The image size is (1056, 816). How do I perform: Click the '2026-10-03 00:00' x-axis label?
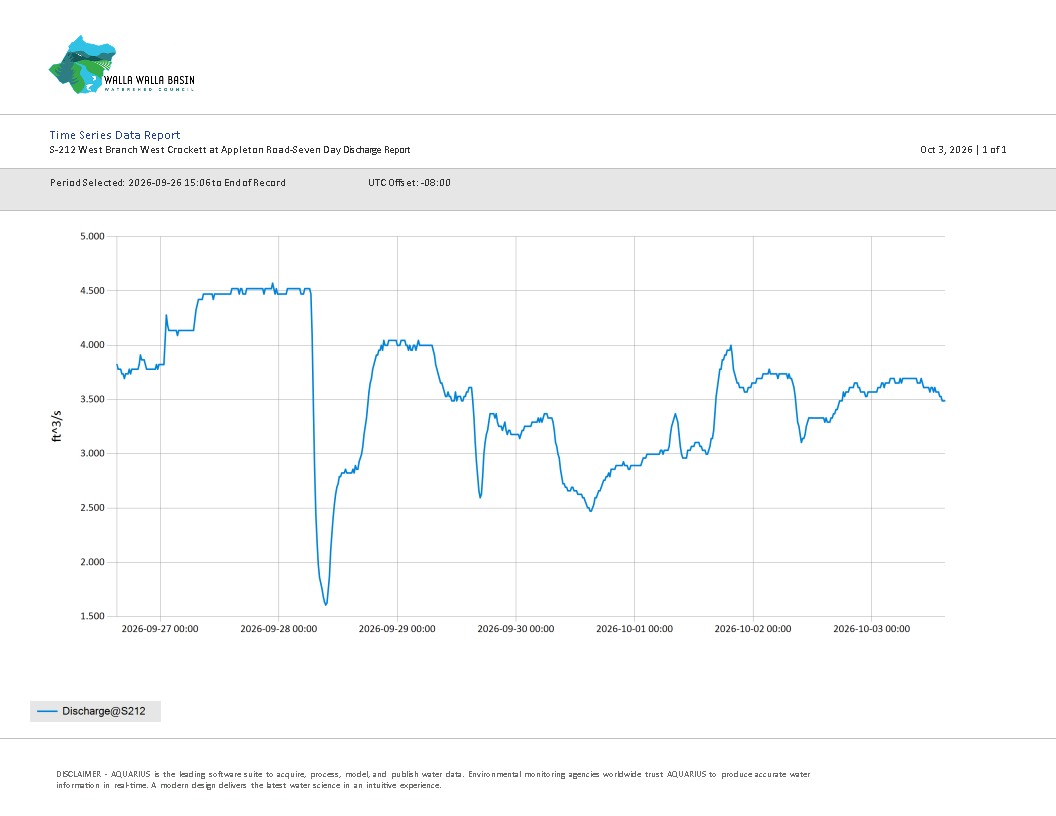pos(871,629)
